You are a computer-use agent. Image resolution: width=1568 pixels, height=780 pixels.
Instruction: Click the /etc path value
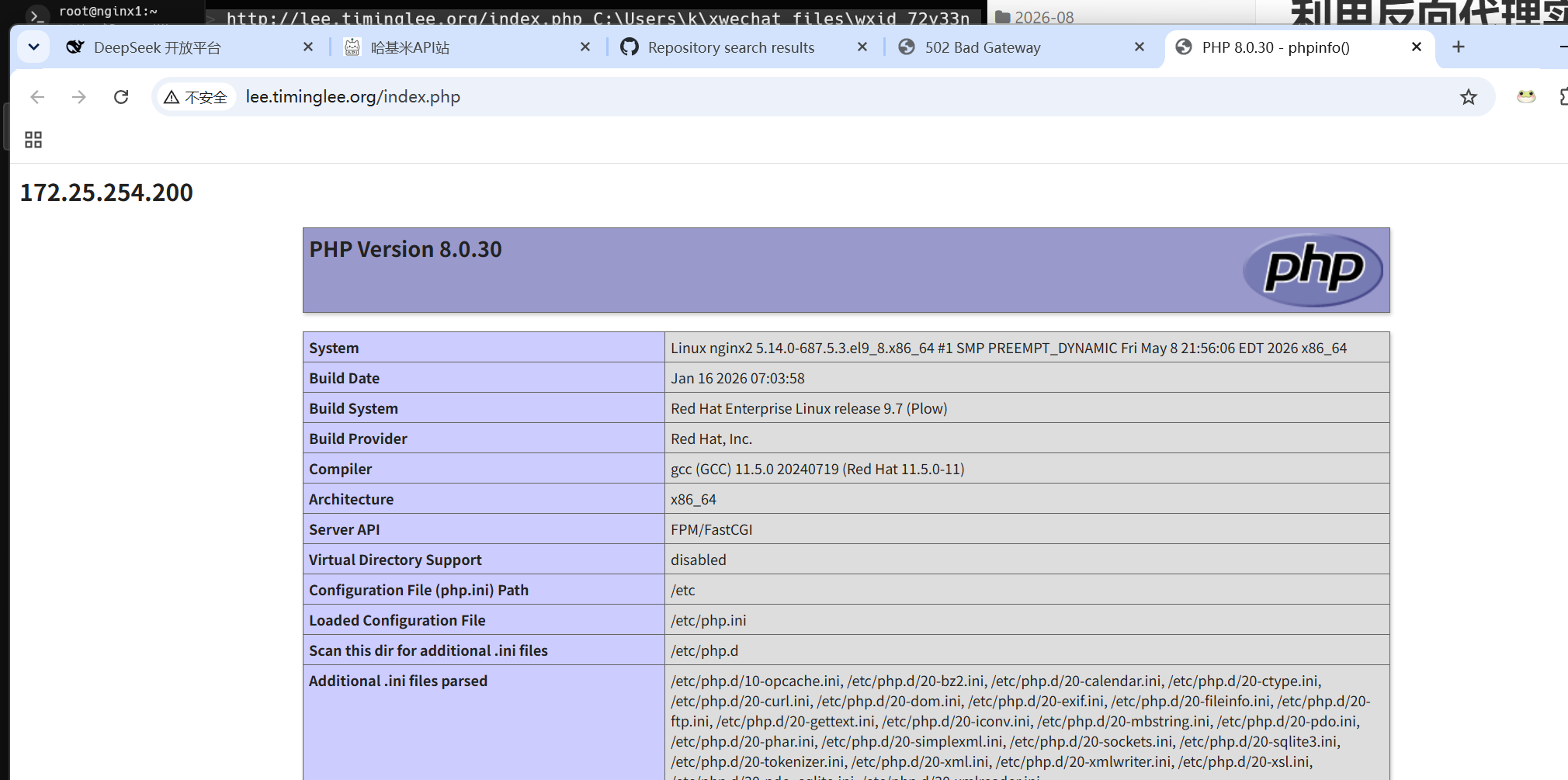683,590
